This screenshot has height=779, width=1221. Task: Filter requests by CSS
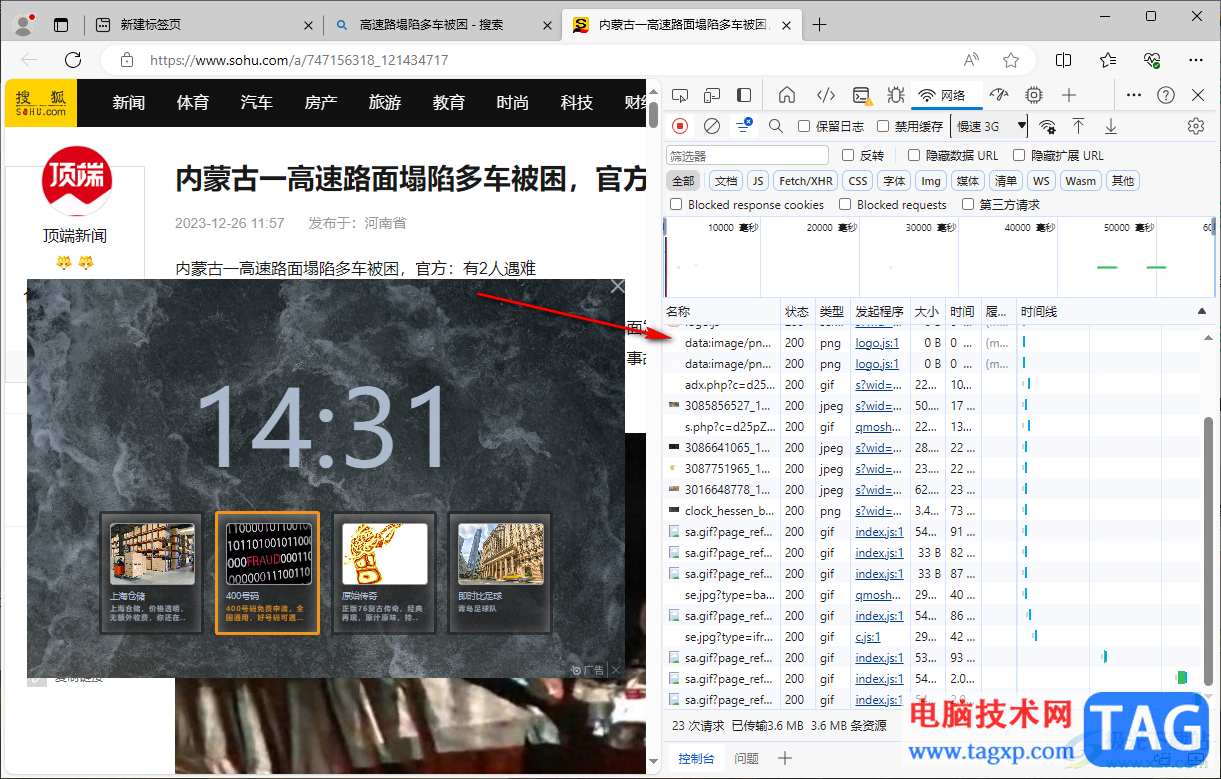858,181
